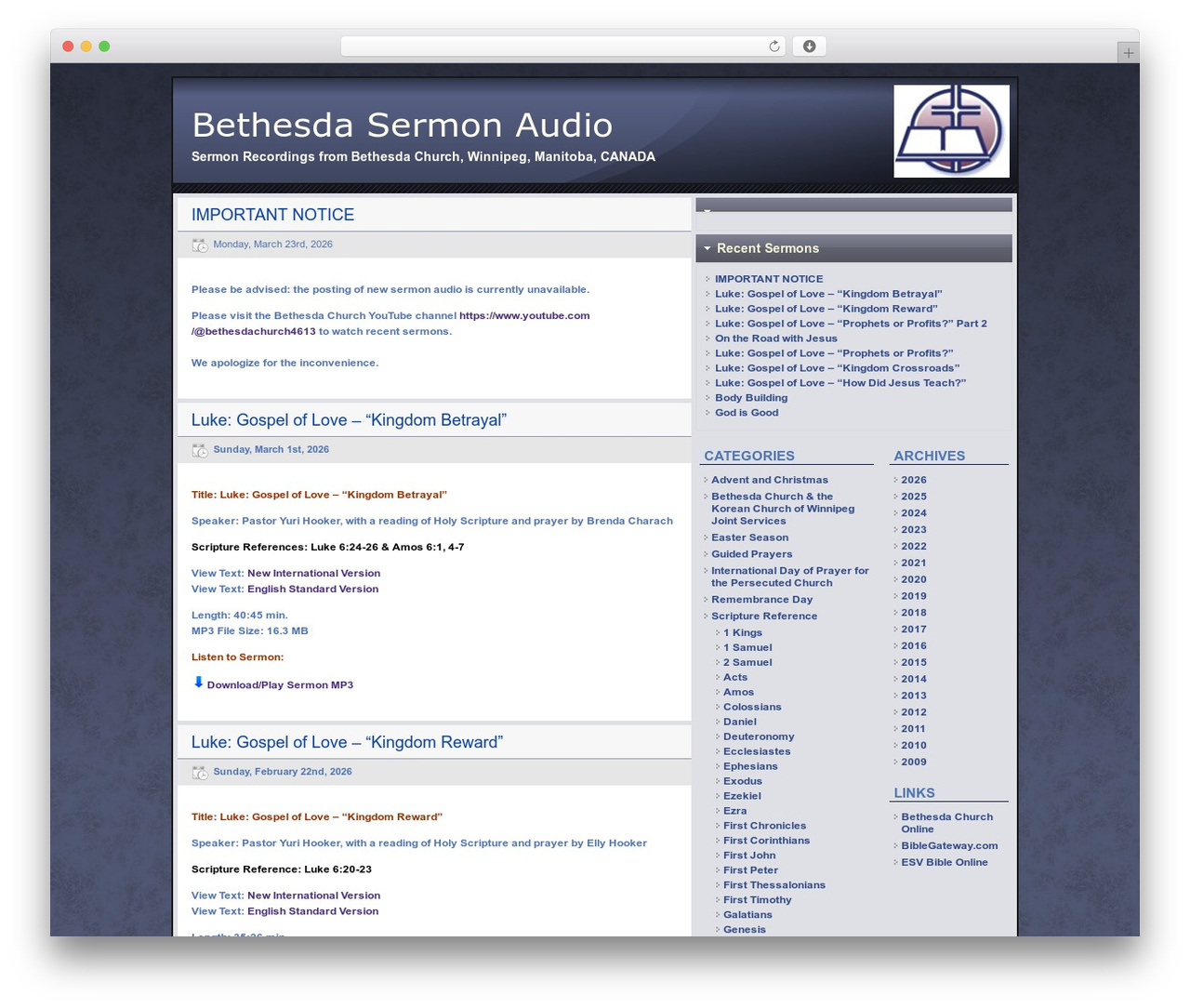Screen dimensions: 1190x1008
Task: Open the "Kingdom Reward" post title
Action: [x=347, y=742]
